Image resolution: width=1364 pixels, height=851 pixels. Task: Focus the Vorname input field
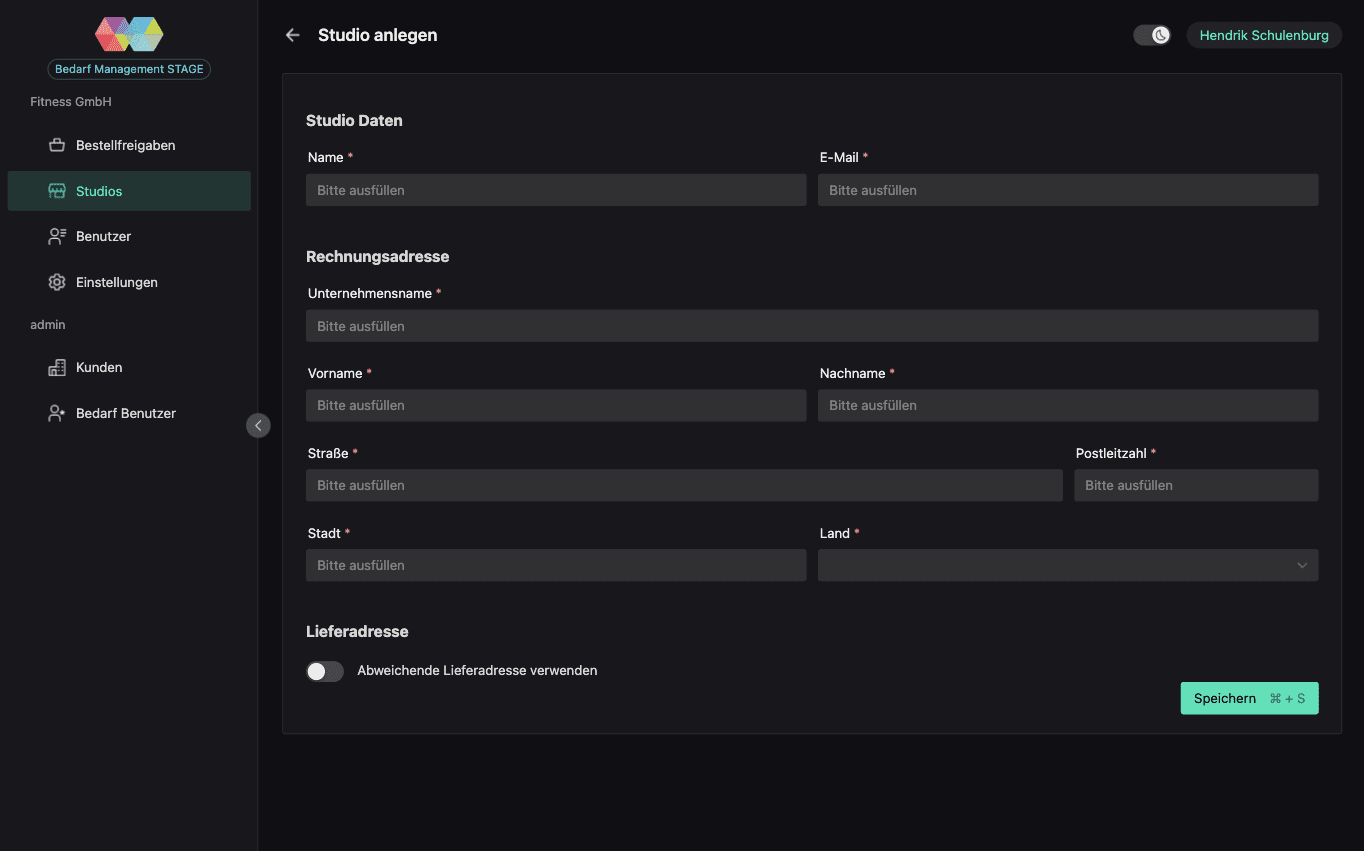[x=556, y=405]
